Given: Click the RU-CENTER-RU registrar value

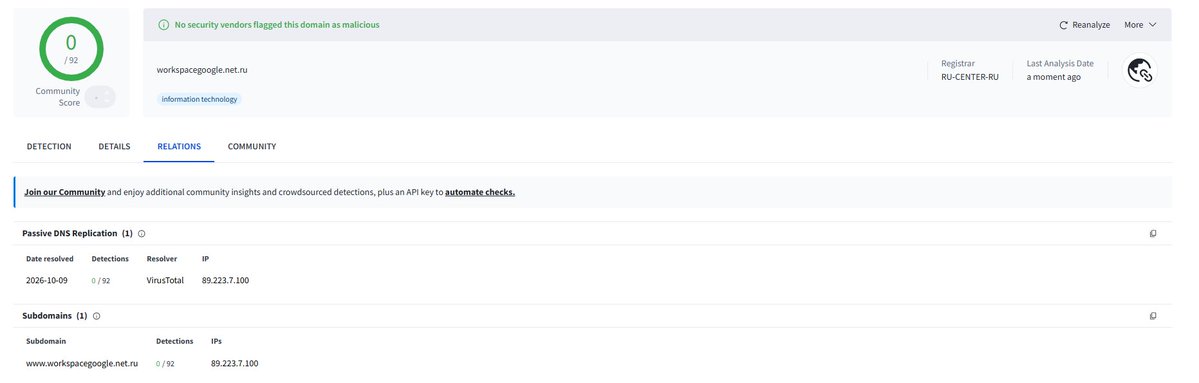Looking at the screenshot, I should tap(970, 77).
